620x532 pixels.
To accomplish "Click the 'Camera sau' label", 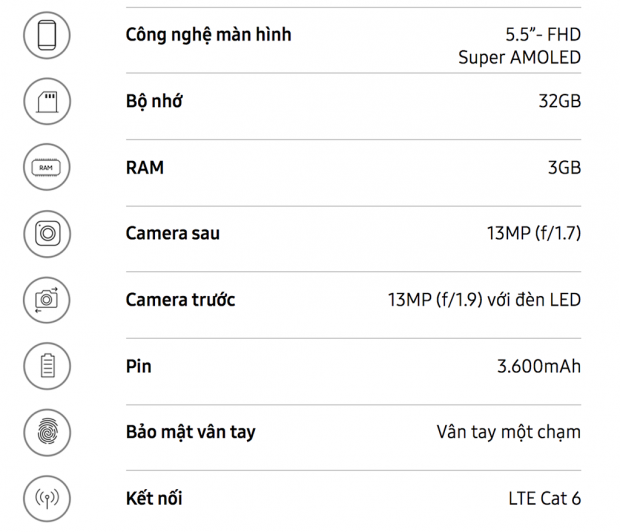I will click(172, 234).
